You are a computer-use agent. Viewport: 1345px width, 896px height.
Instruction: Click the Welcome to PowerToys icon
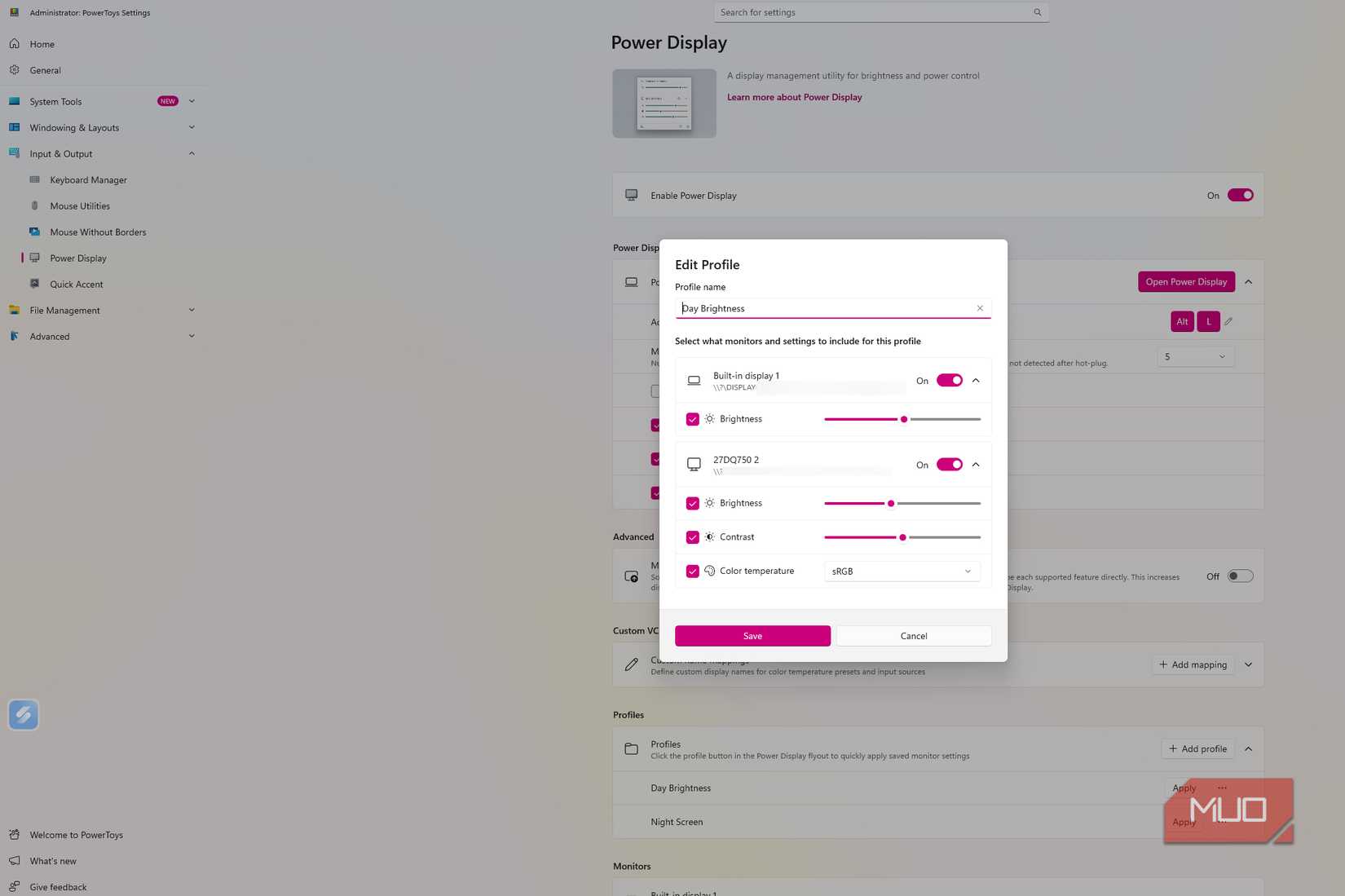[14, 834]
